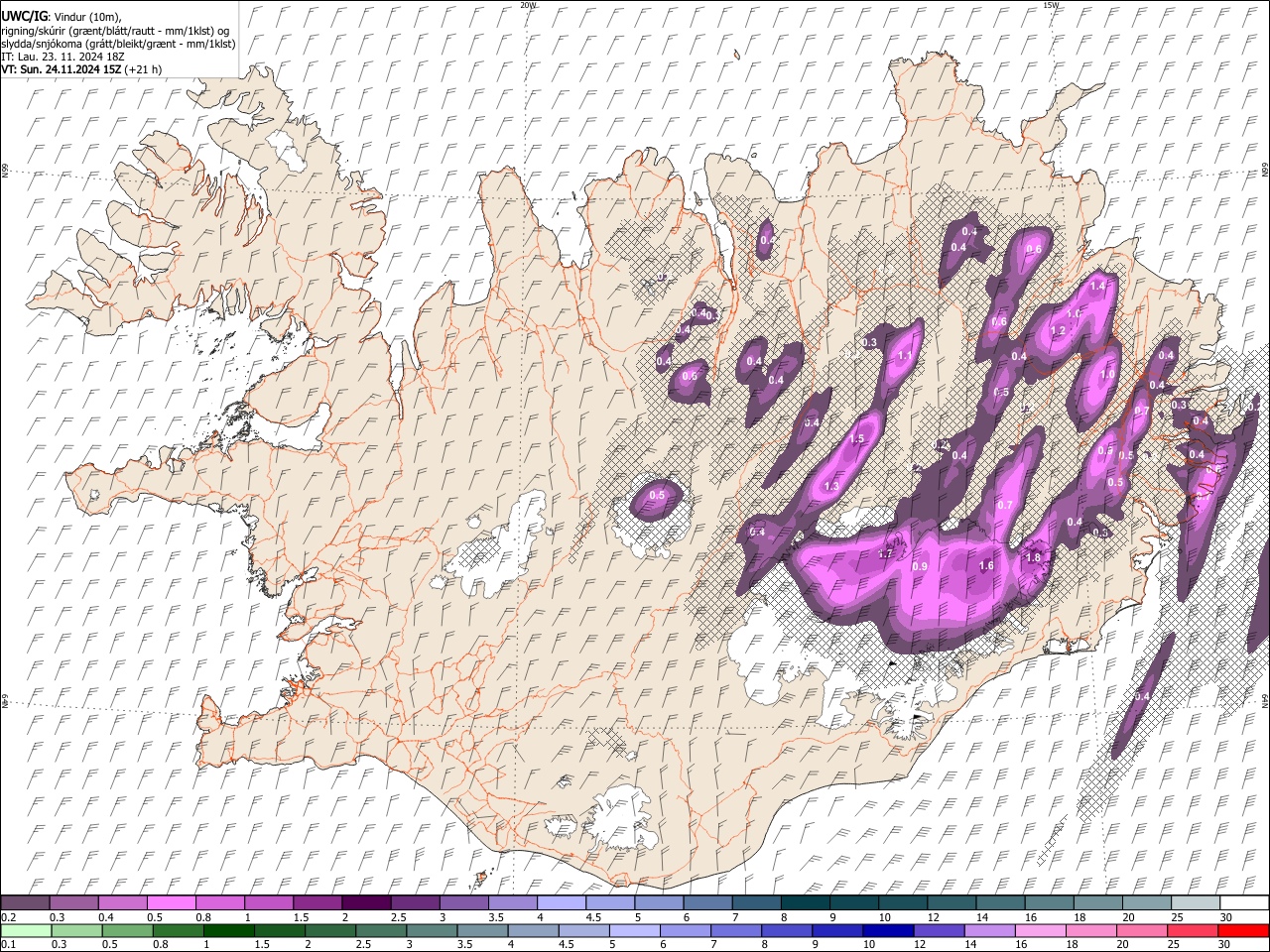Click the hot pink legend swatch labeled 20

coord(1140,930)
